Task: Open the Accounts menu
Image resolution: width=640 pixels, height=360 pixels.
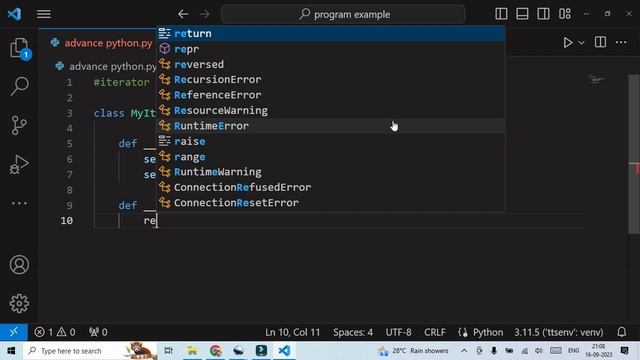Action: click(x=19, y=264)
